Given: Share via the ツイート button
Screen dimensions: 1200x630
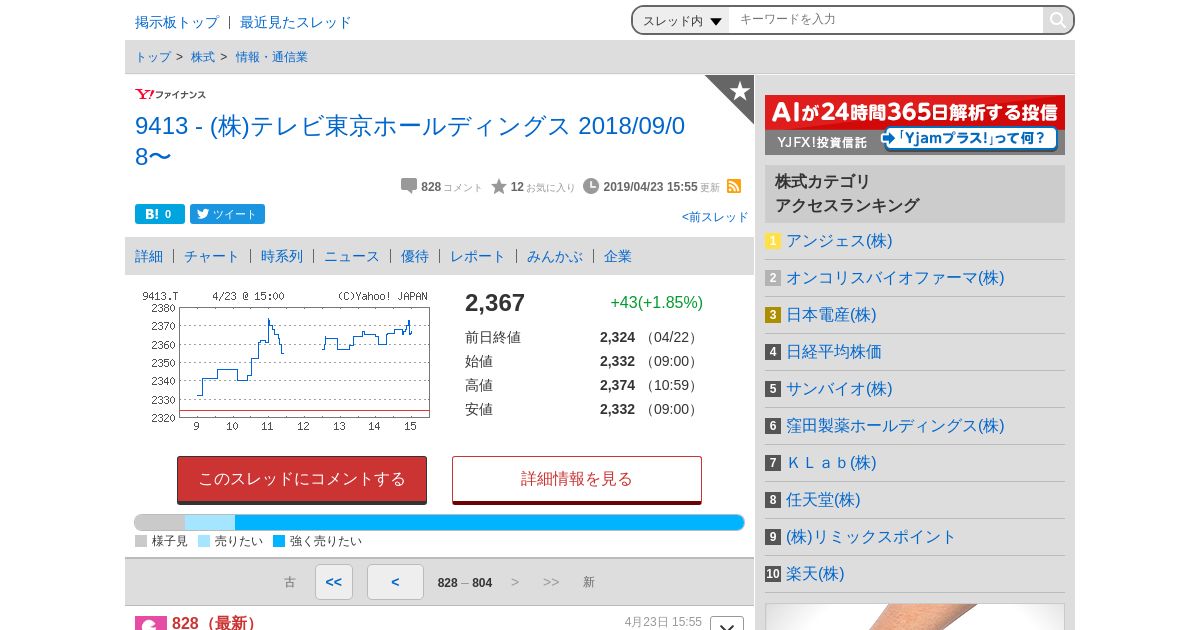Looking at the screenshot, I should tap(227, 214).
